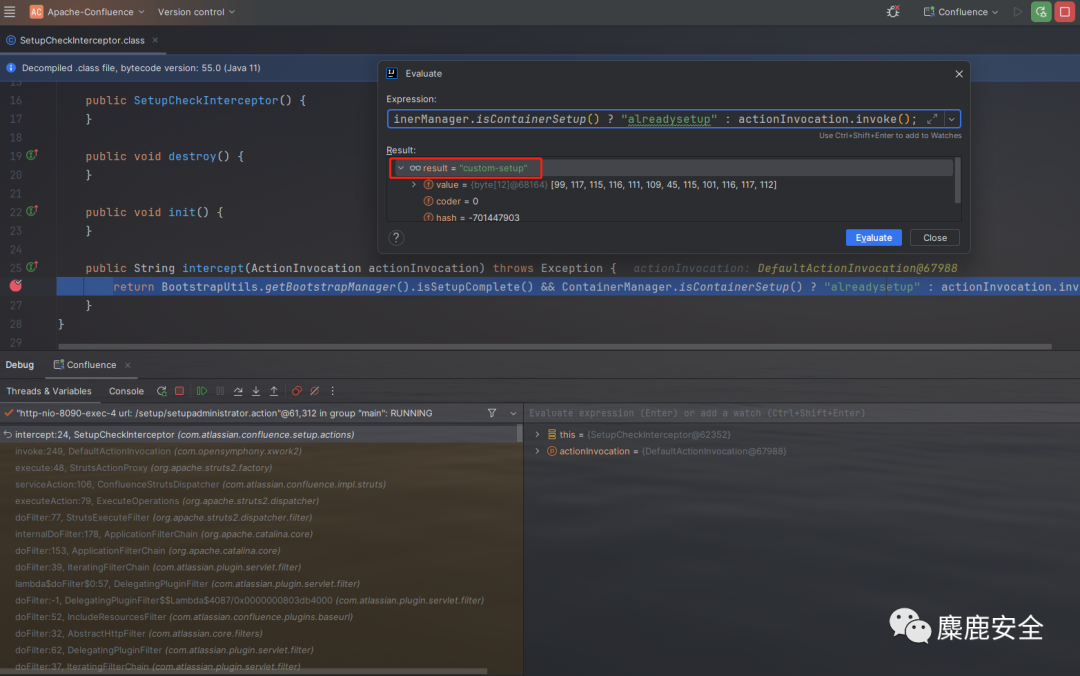Click the Close button in Evaluate dialog
The height and width of the screenshot is (676, 1080).
point(935,238)
